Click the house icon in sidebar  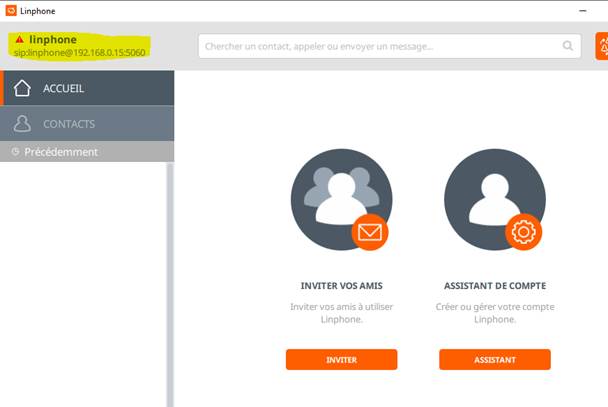22,88
